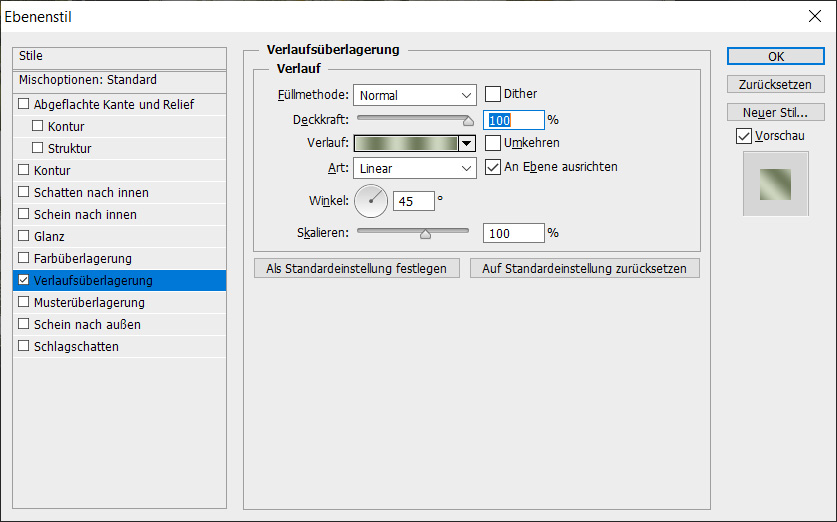This screenshot has width=837, height=522.
Task: Select the Musterüberlagerung row label
Action: click(89, 303)
